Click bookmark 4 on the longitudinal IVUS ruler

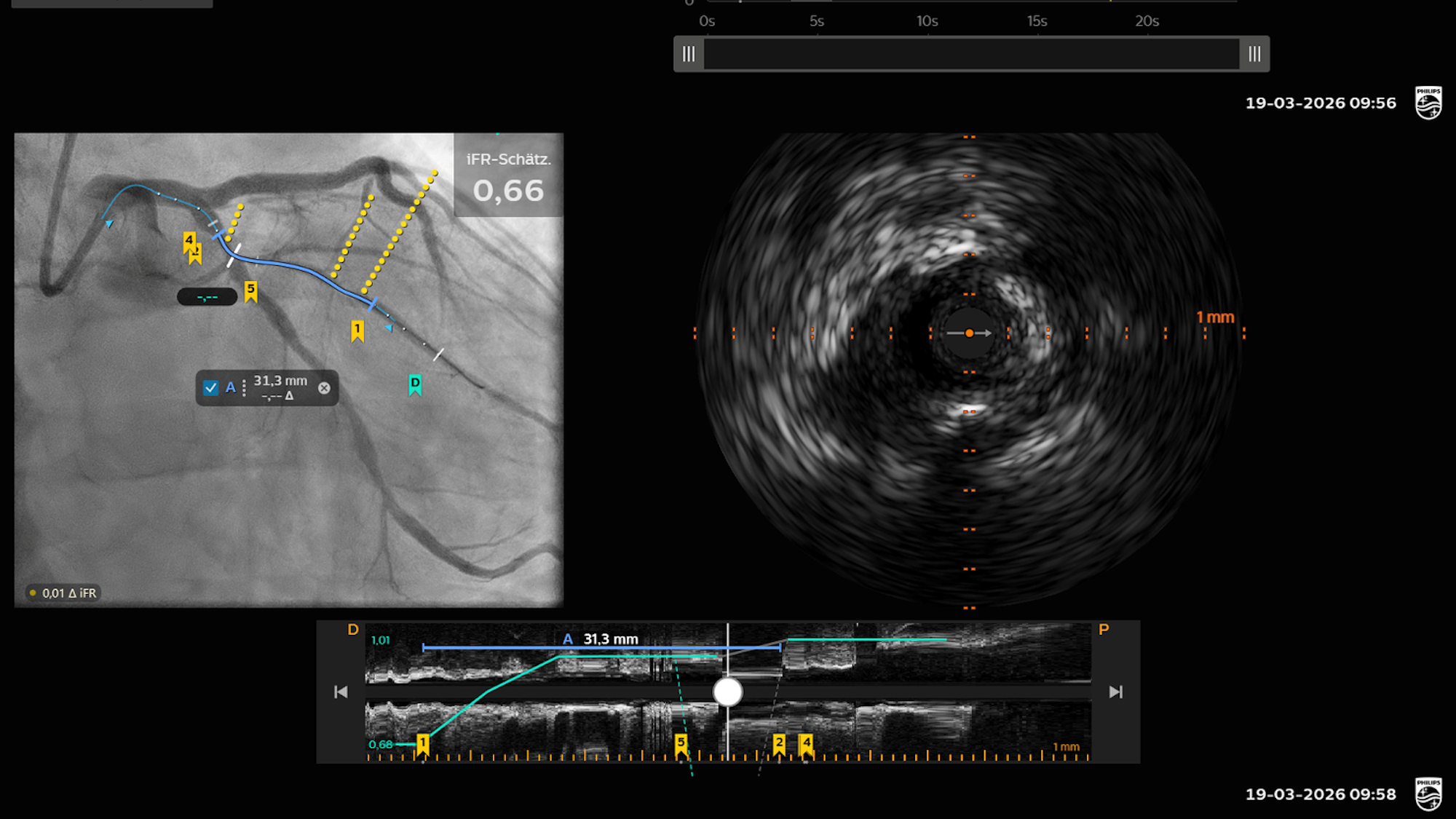805,742
